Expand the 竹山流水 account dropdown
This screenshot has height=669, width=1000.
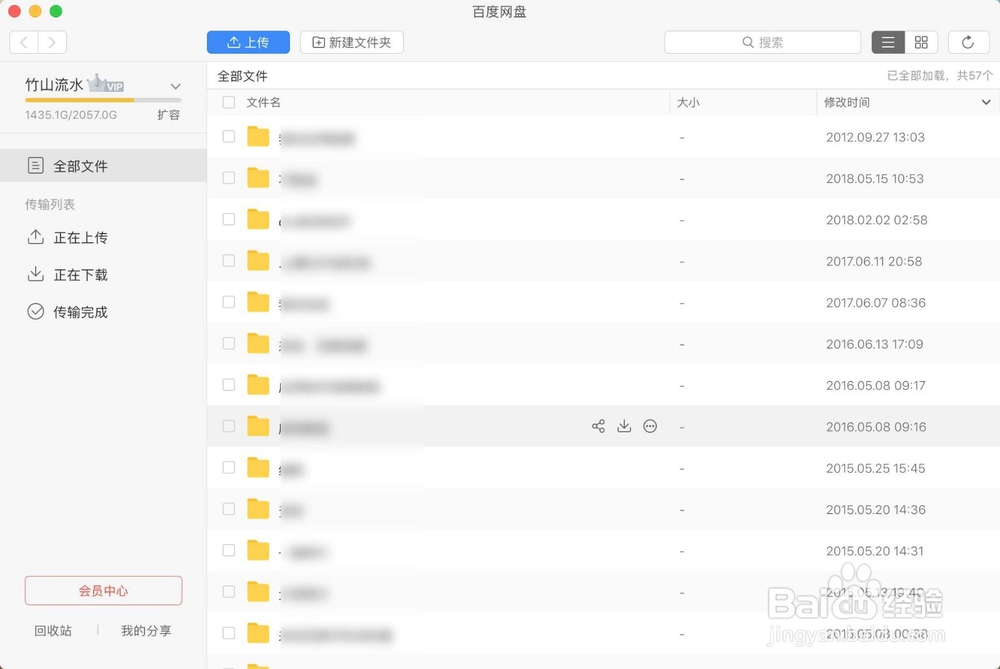175,86
